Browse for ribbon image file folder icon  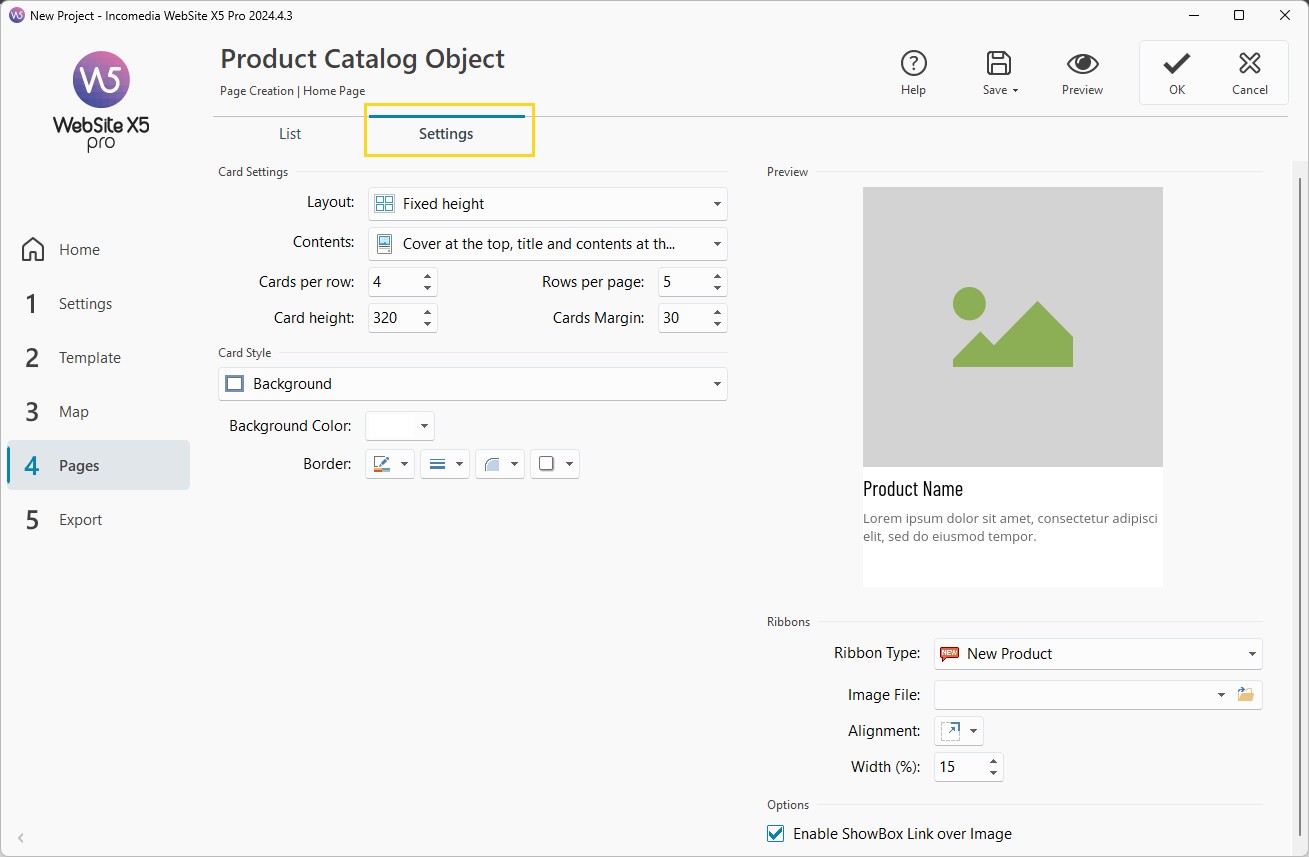[1245, 695]
